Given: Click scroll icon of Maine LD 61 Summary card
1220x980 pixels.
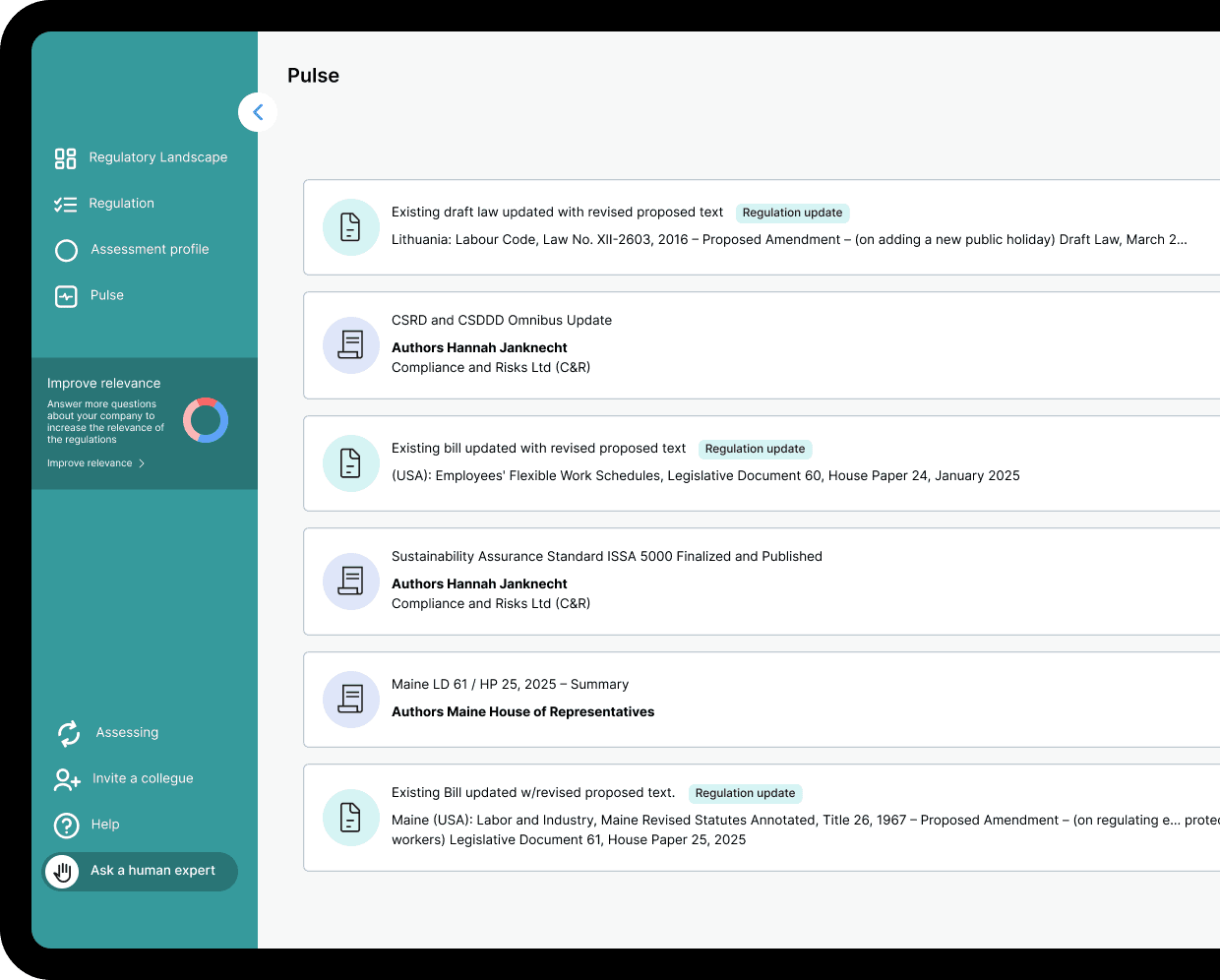Looking at the screenshot, I should [351, 700].
